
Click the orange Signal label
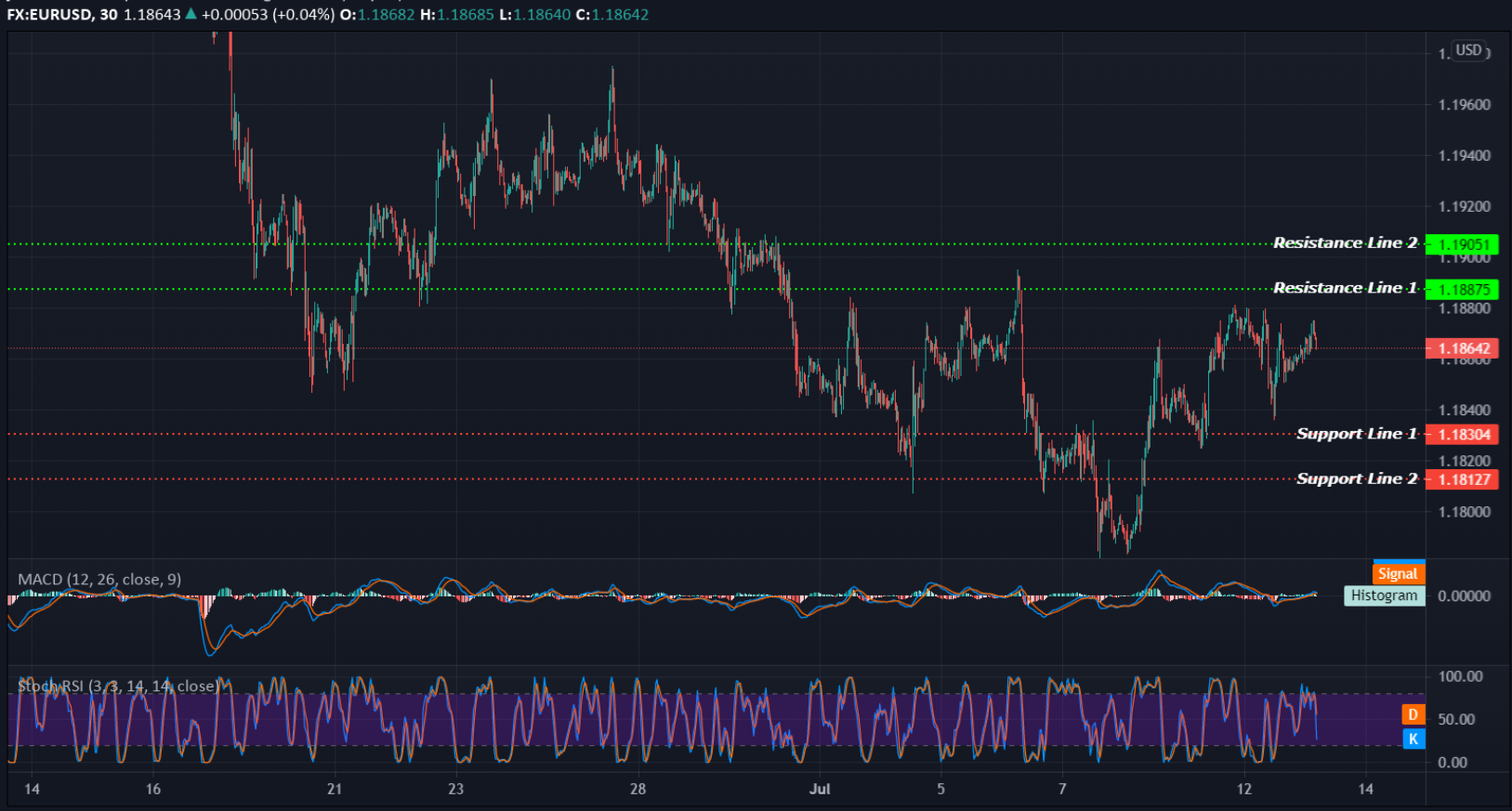(1399, 574)
